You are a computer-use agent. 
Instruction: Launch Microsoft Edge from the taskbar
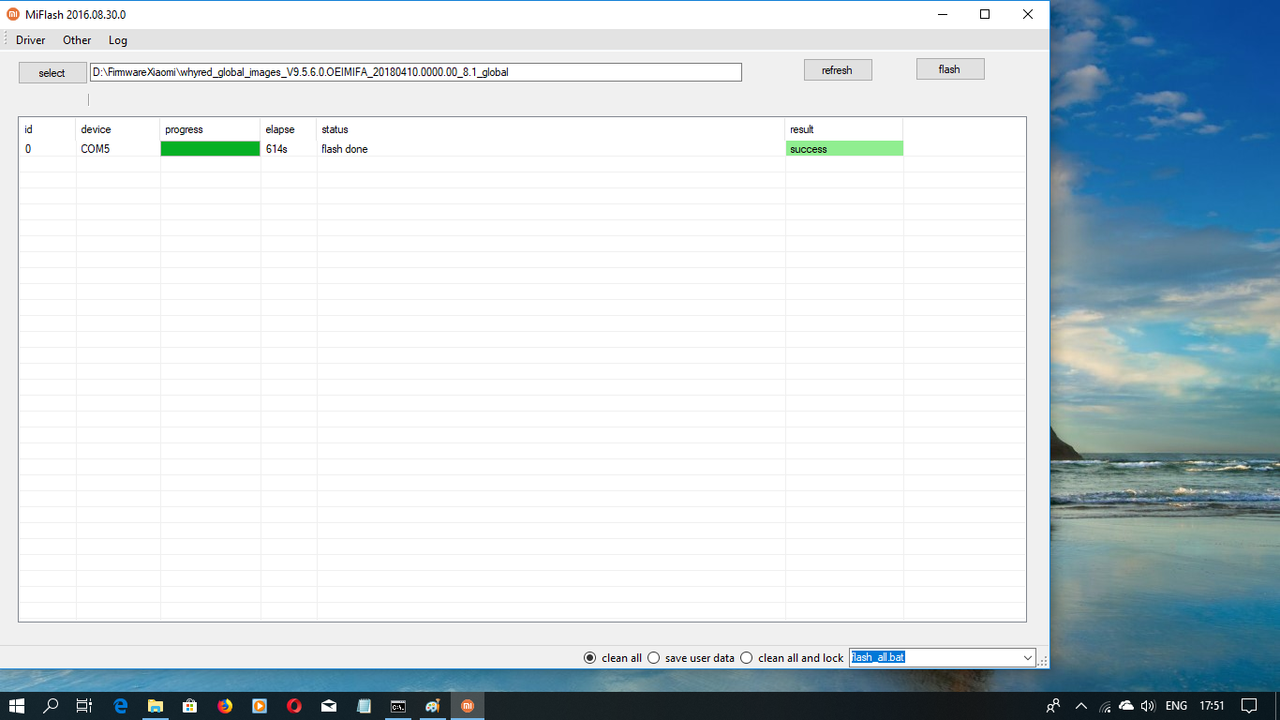coord(121,706)
